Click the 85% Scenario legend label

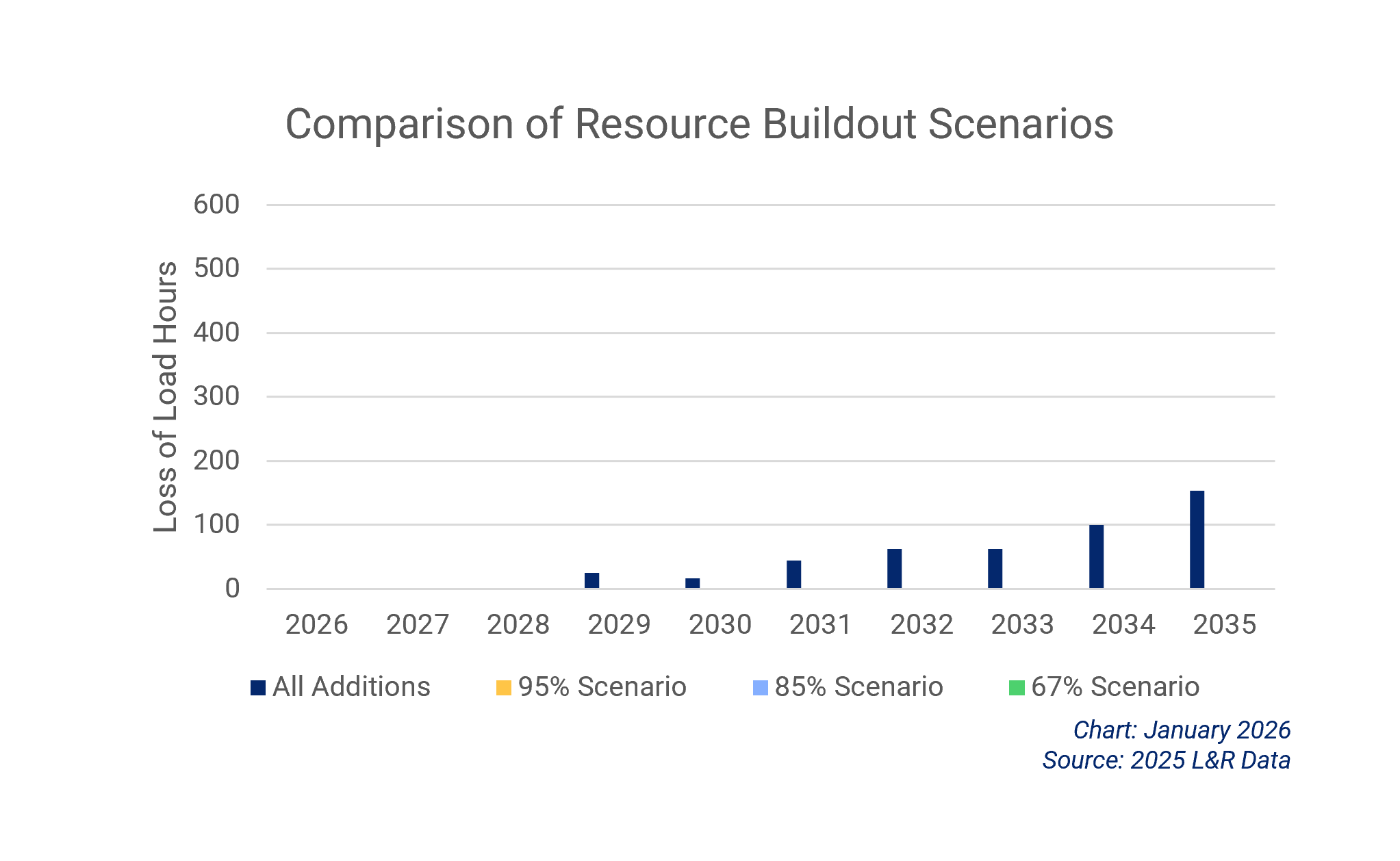858,688
